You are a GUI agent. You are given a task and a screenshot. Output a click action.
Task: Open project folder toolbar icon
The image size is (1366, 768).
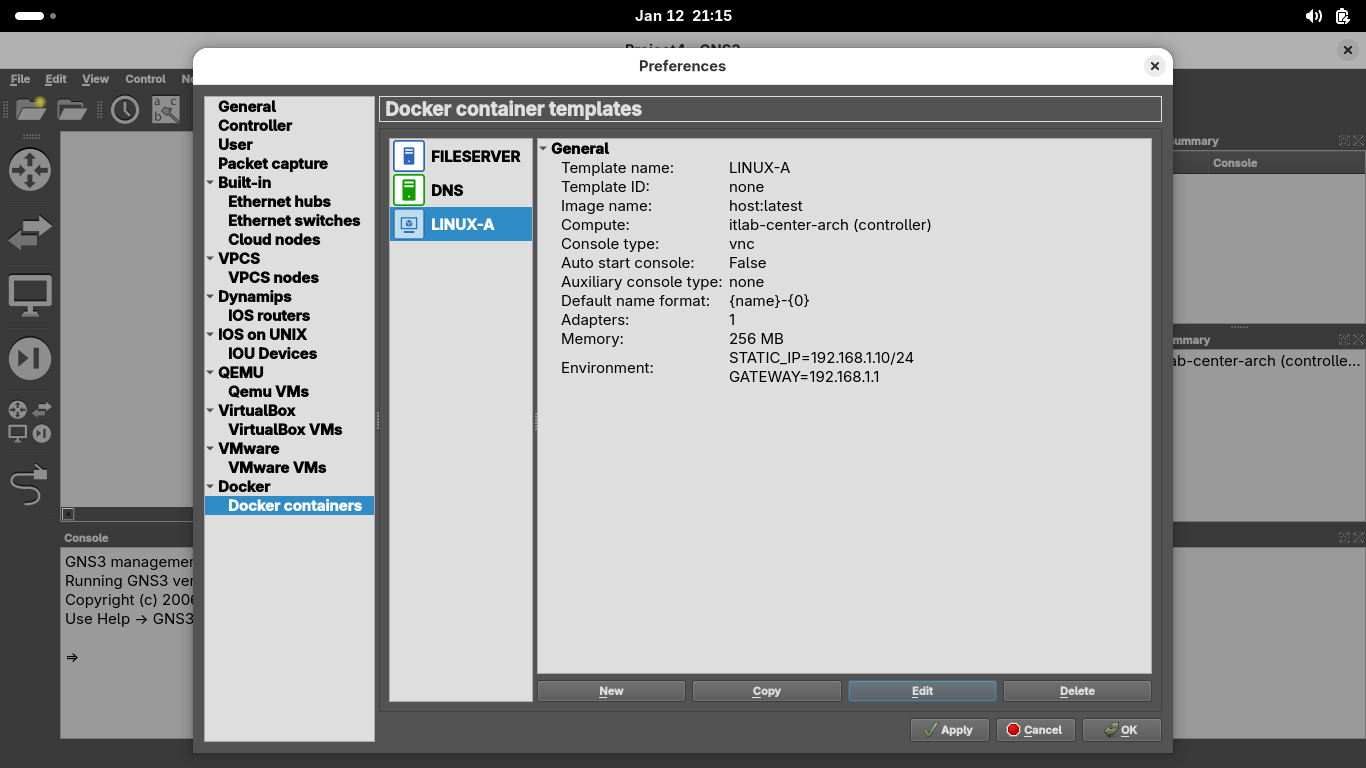tap(71, 110)
